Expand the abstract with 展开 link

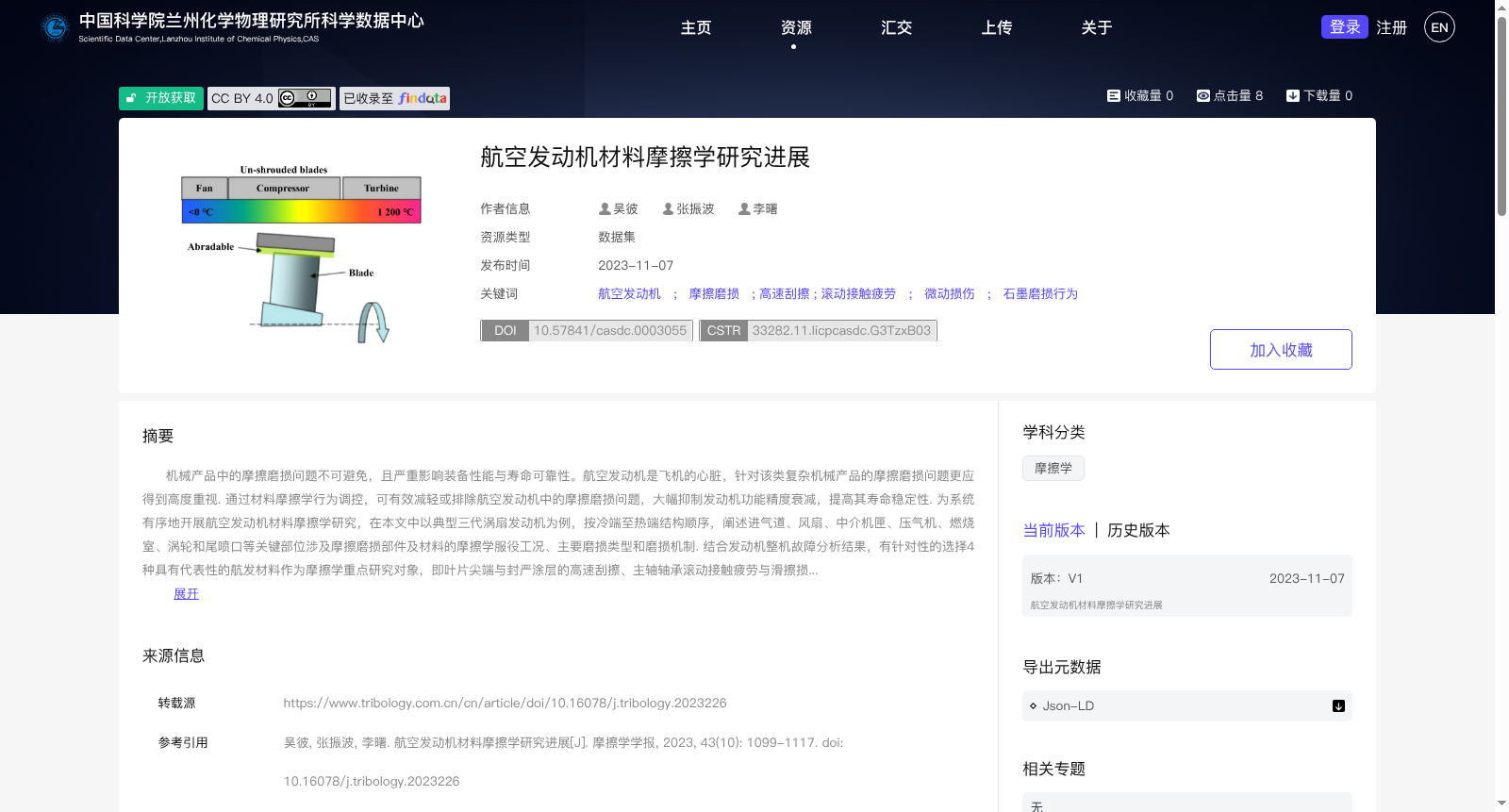coord(186,593)
